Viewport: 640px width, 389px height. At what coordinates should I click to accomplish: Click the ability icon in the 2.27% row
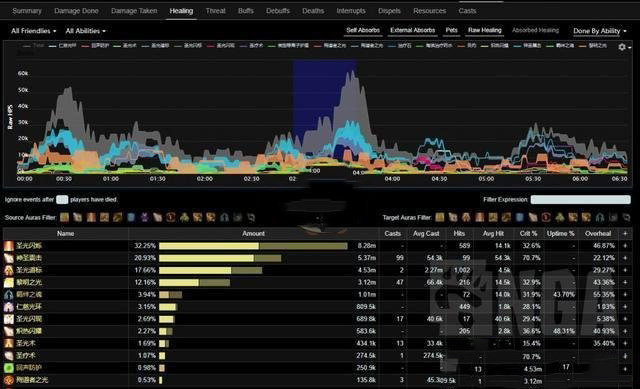tap(9, 331)
